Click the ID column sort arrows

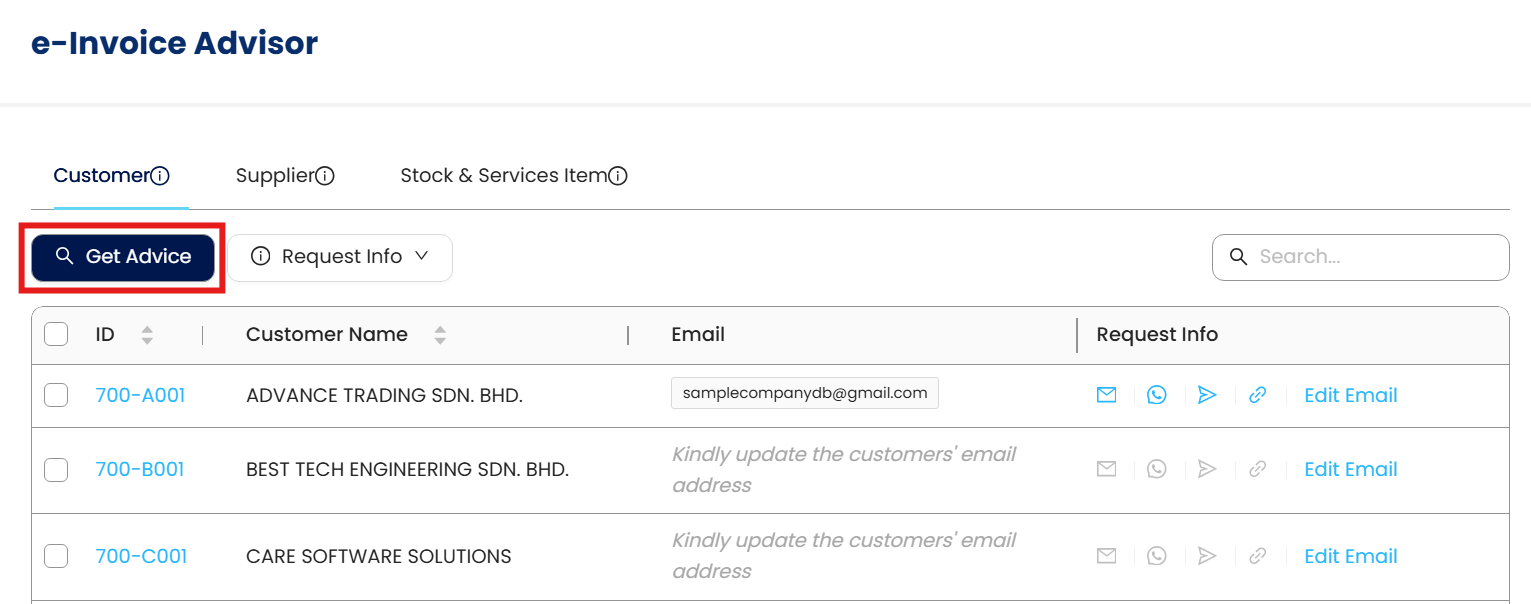[147, 335]
